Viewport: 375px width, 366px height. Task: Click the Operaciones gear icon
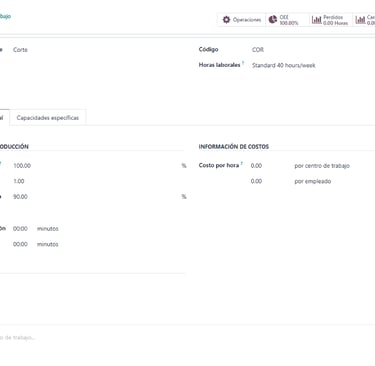pos(226,20)
